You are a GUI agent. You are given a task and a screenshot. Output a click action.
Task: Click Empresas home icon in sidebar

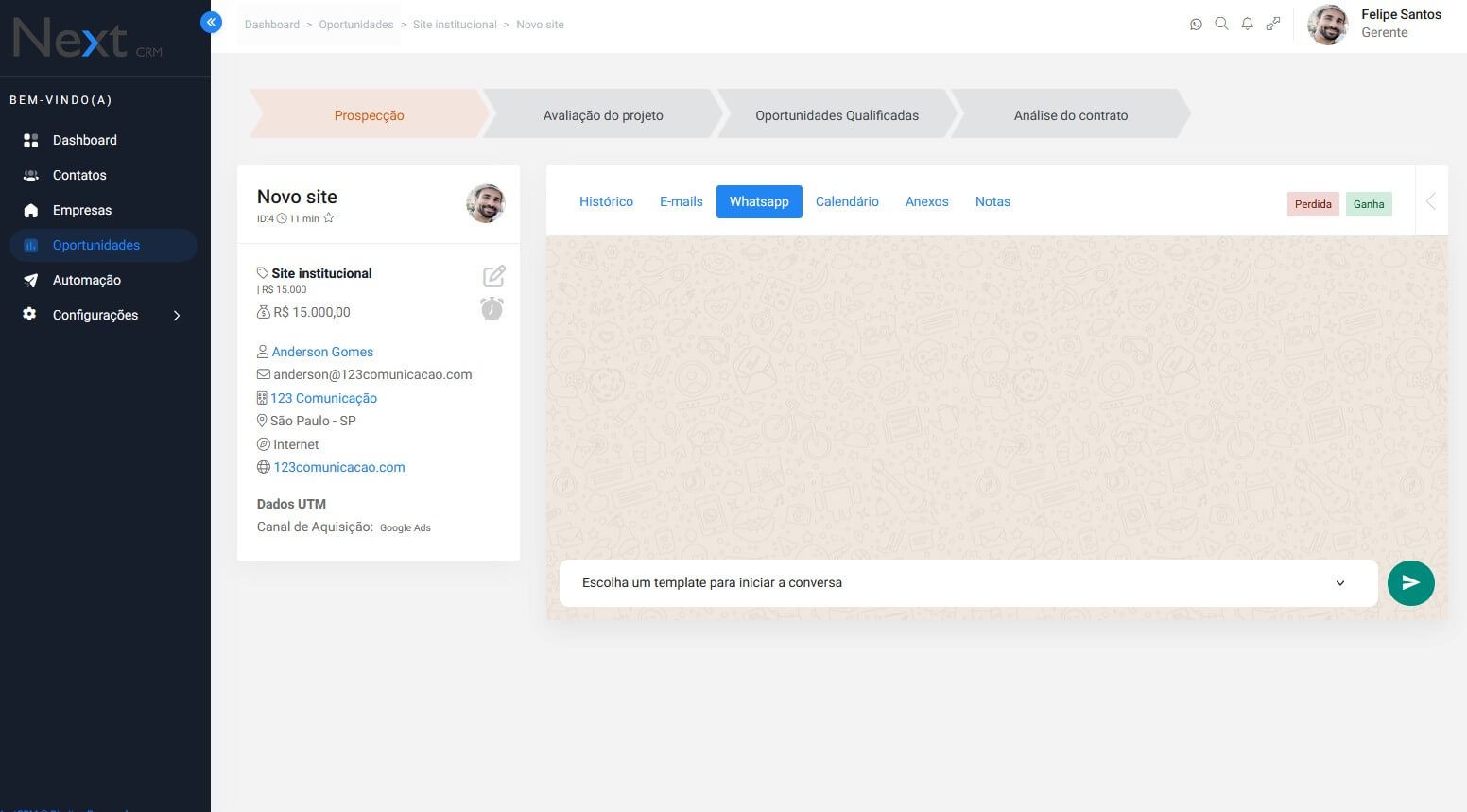[31, 210]
